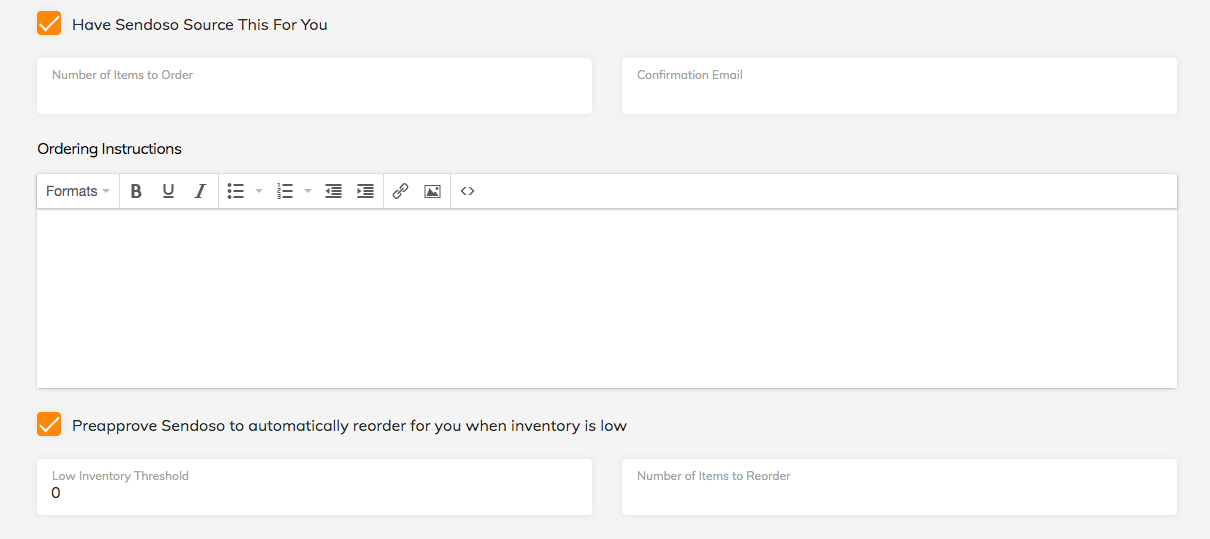Decrease indent in Ordering Instructions
Image resolution: width=1210 pixels, height=539 pixels.
pyautogui.click(x=333, y=191)
